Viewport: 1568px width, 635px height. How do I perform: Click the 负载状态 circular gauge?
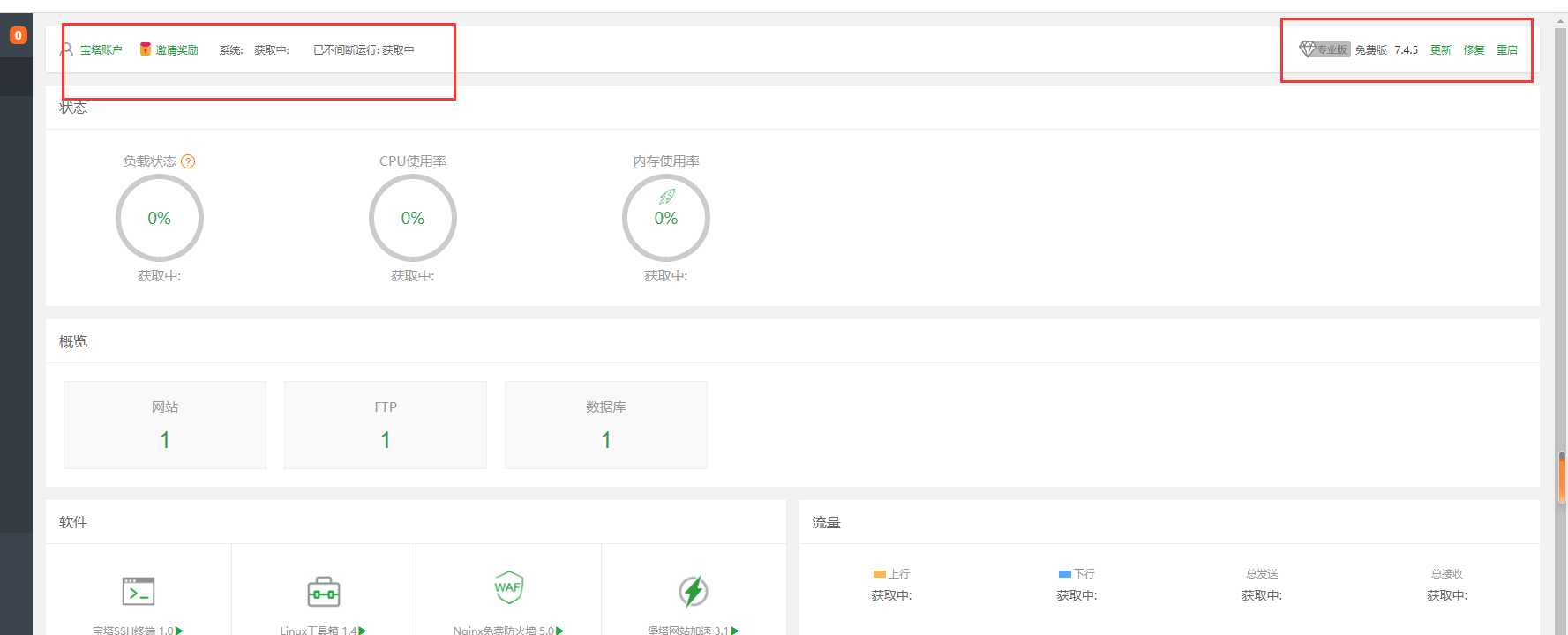[x=160, y=218]
